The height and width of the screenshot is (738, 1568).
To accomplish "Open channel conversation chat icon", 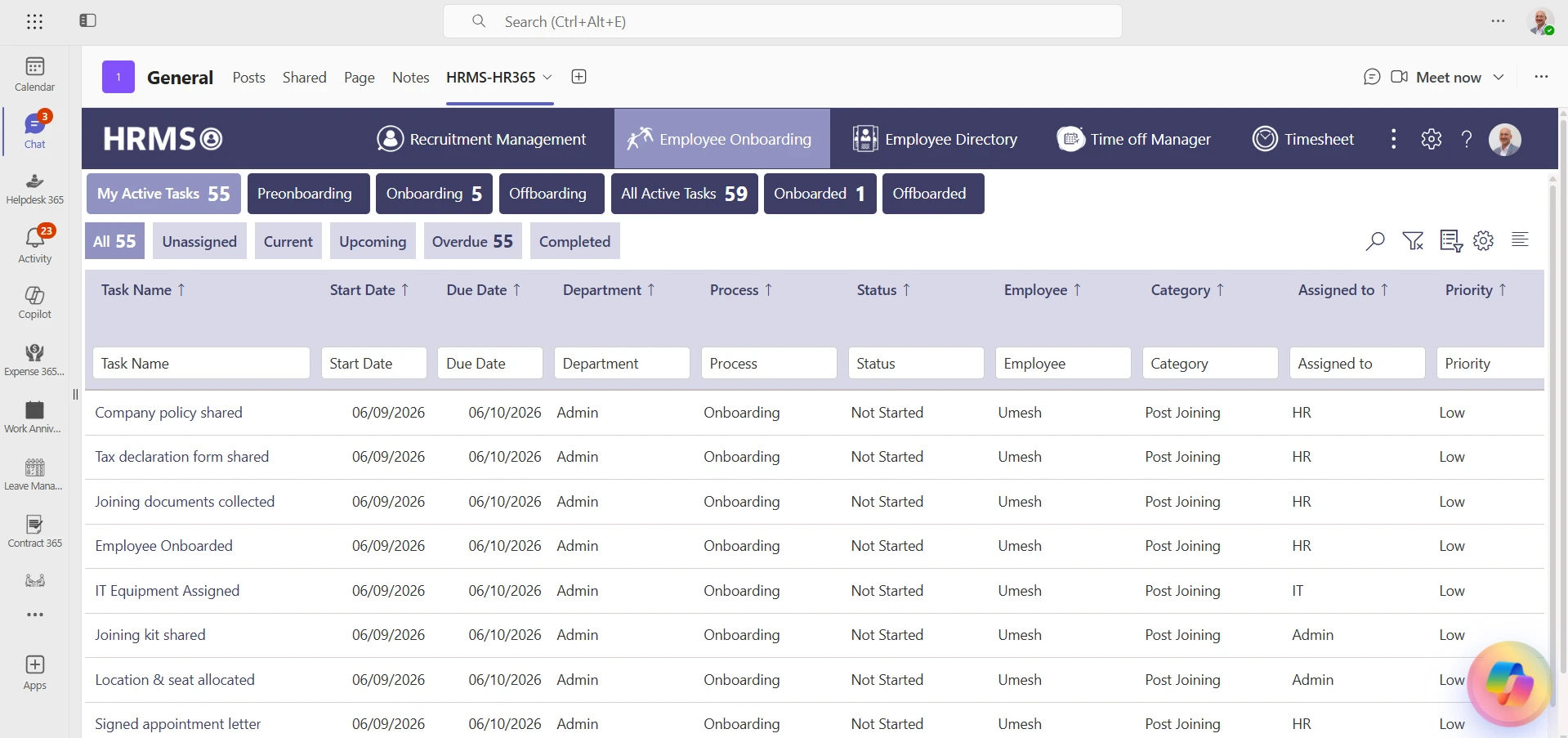I will tap(1372, 77).
